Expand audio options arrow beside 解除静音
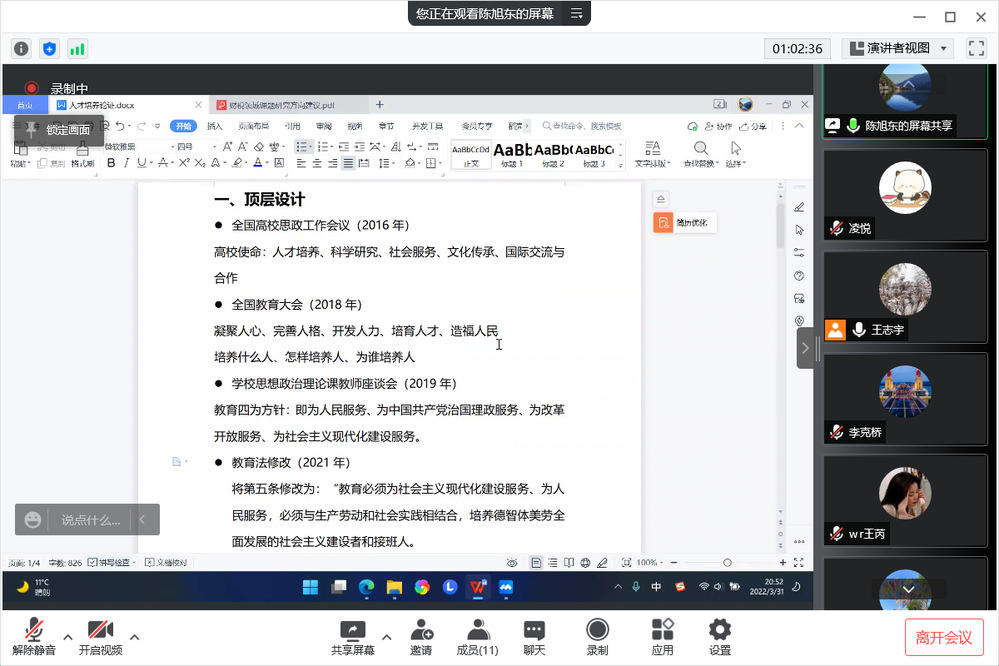 [x=68, y=637]
